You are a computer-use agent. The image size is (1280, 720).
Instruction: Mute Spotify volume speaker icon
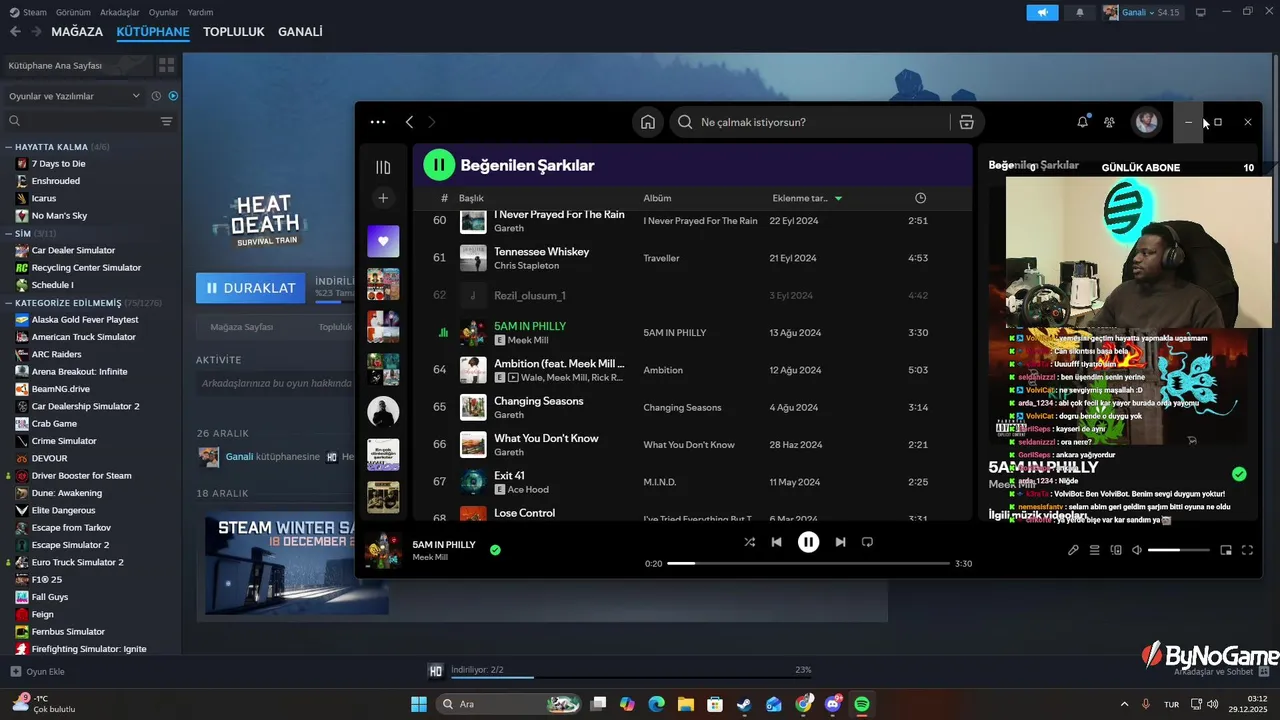coord(1137,550)
